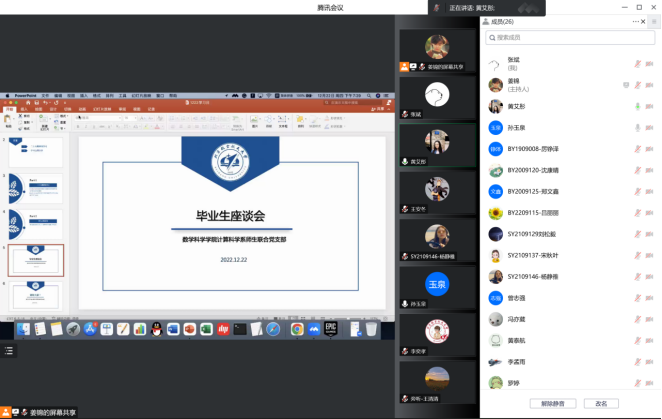662x419 pixels.
Task: Expand the list icon below the shared screen
Action: point(9,350)
